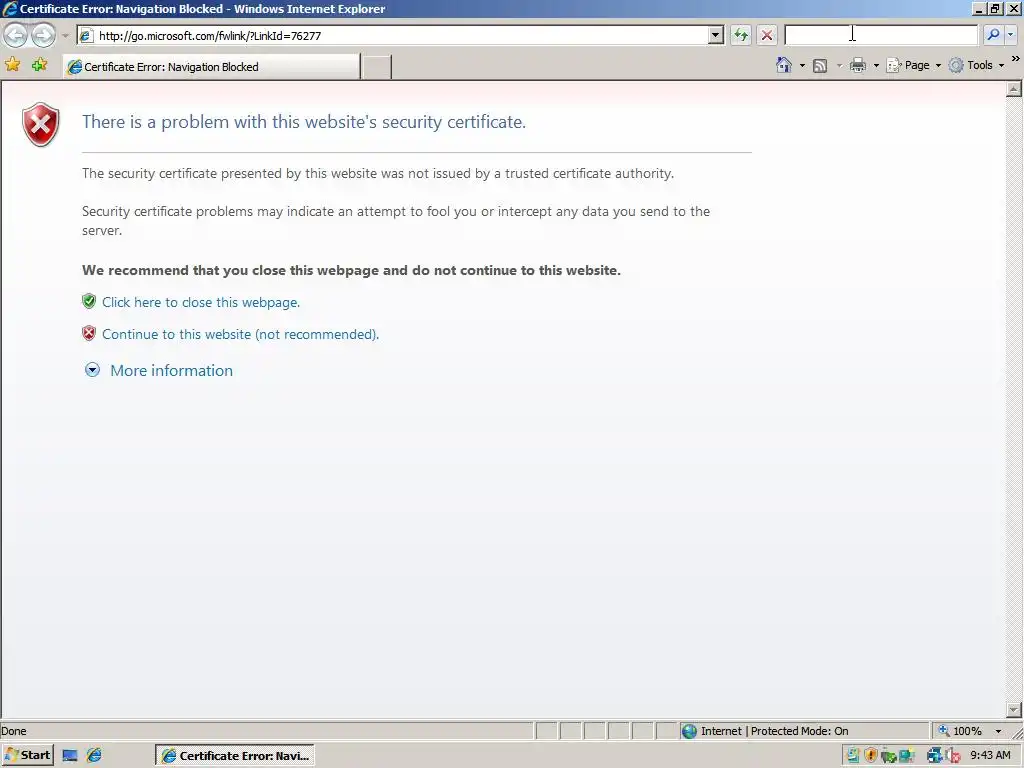Click the 'Done' status bar text
This screenshot has height=768, width=1024.
[x=14, y=731]
